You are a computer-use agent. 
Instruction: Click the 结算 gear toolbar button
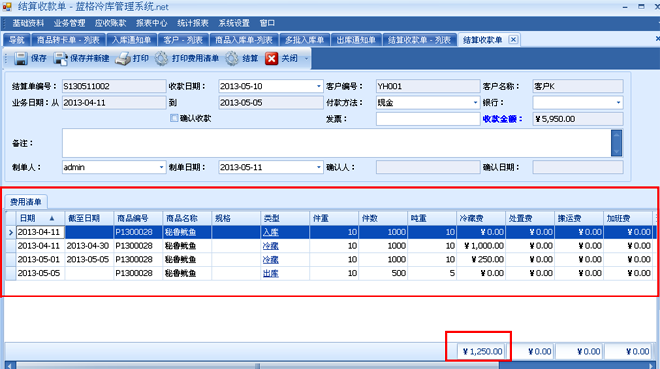point(242,58)
